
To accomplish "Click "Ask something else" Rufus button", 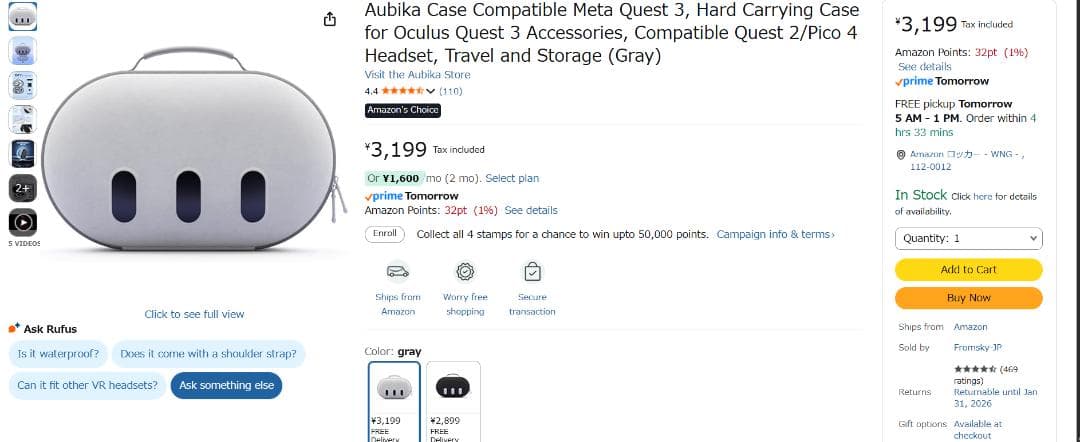I will click(x=226, y=385).
